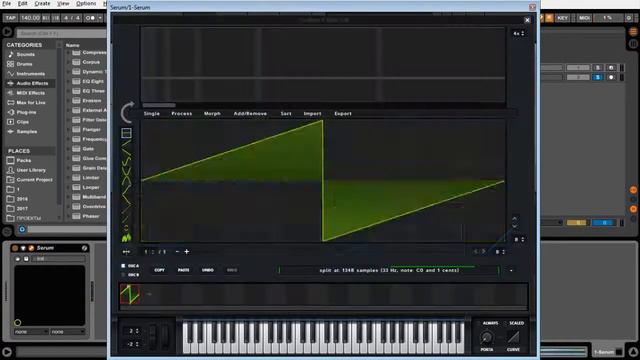
Task: Click the COPY button in Serum
Action: pyautogui.click(x=160, y=270)
